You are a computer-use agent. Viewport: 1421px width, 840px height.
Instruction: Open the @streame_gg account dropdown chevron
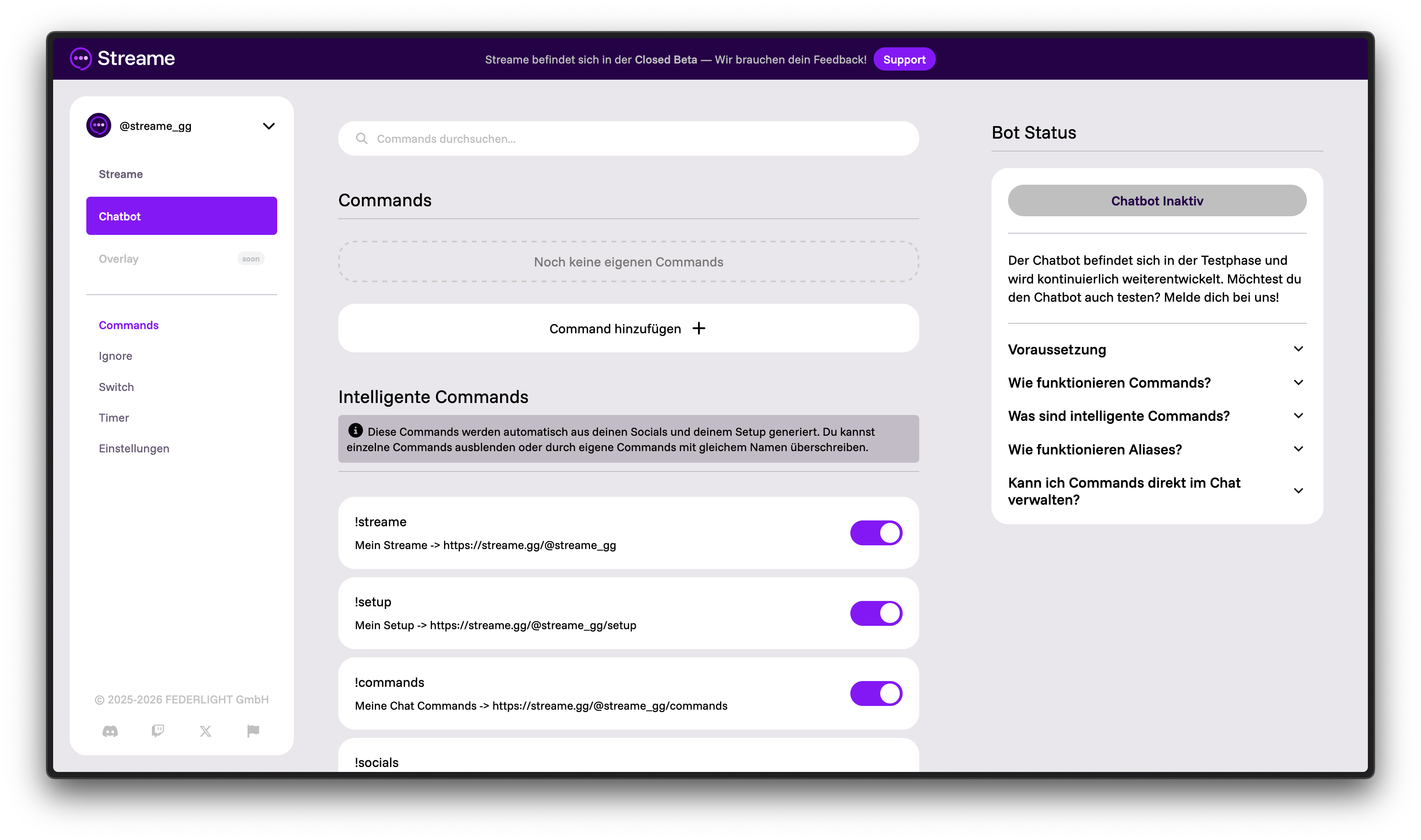[x=269, y=126]
